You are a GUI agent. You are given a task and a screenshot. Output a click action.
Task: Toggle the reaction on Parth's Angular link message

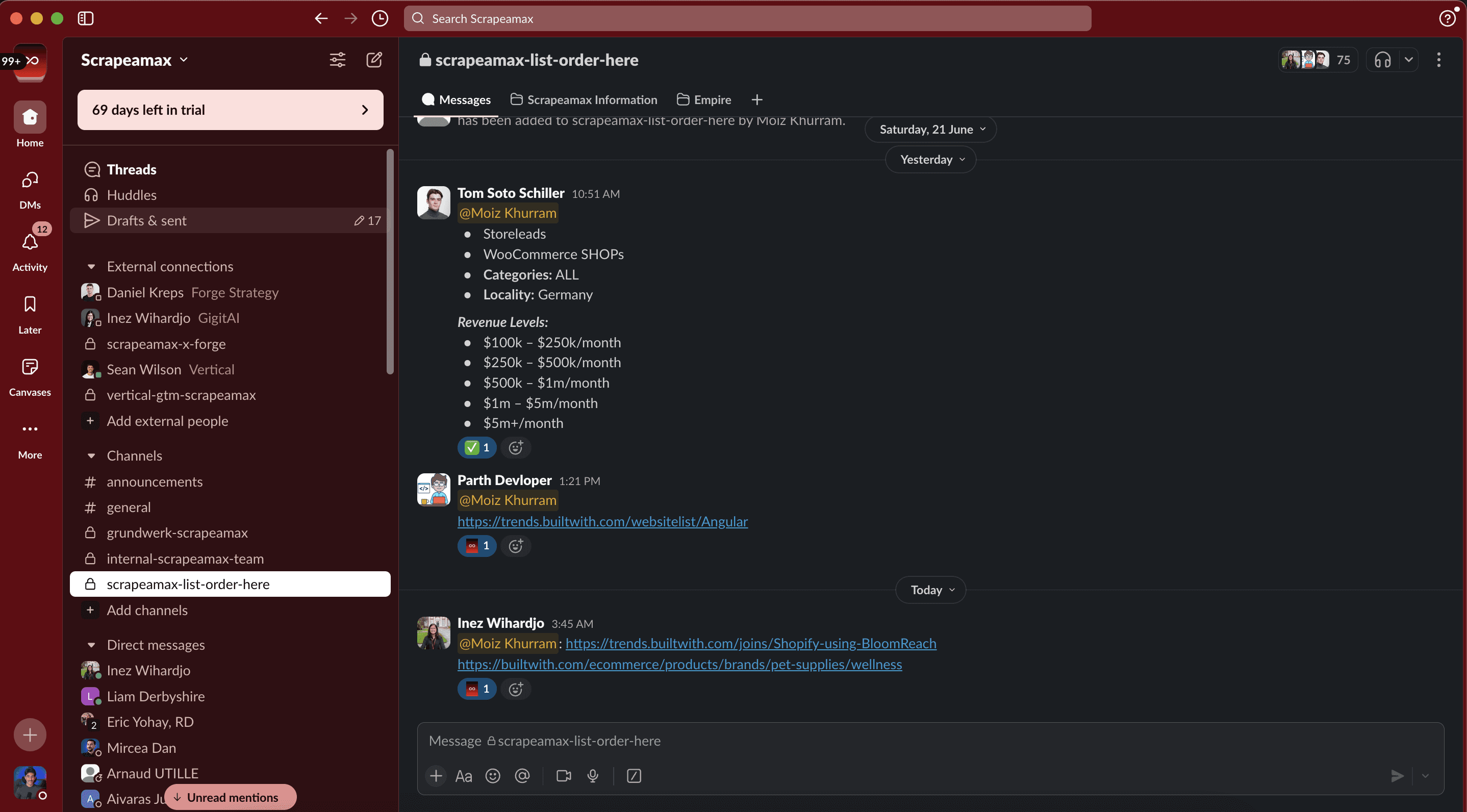(x=476, y=546)
